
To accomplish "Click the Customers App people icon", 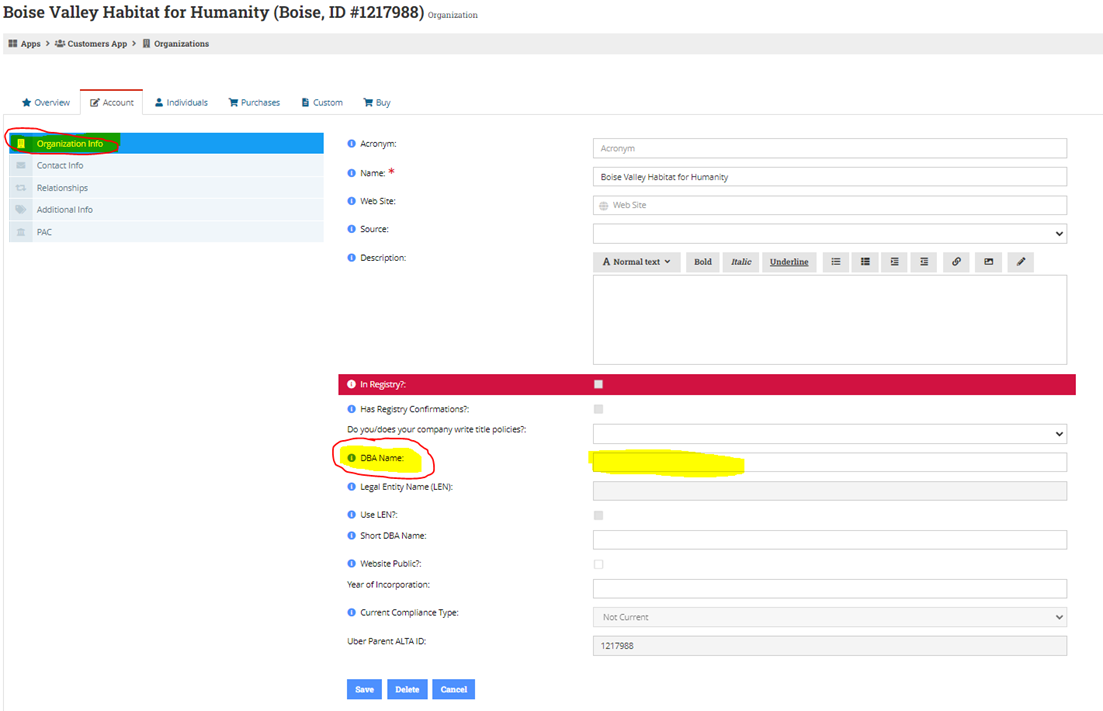I will (60, 44).
